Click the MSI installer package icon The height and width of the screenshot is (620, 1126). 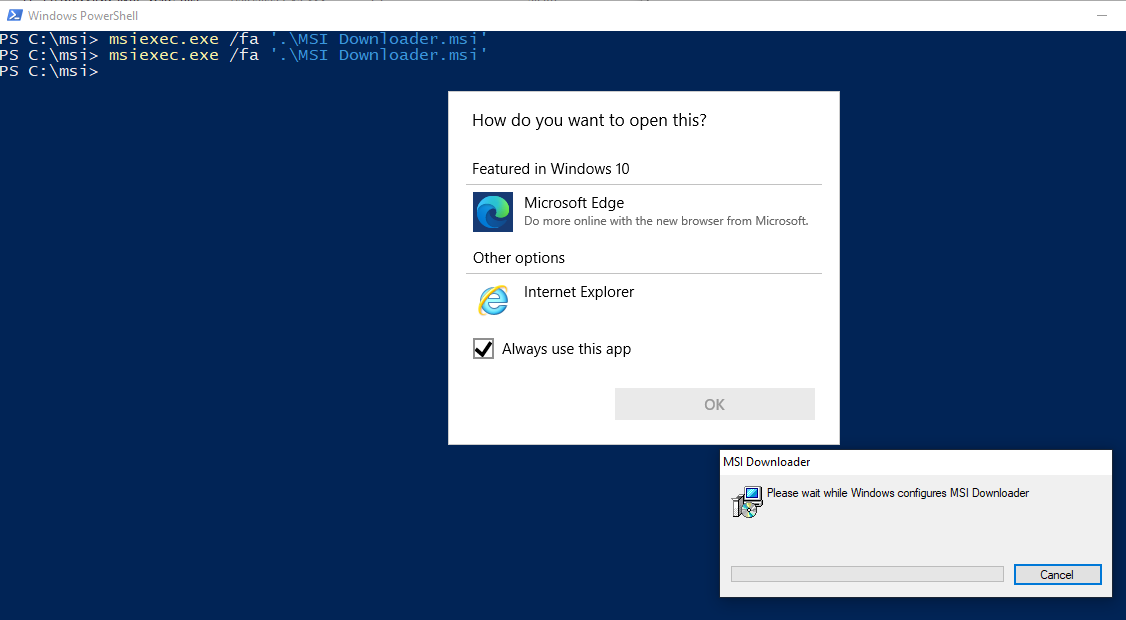tap(747, 503)
